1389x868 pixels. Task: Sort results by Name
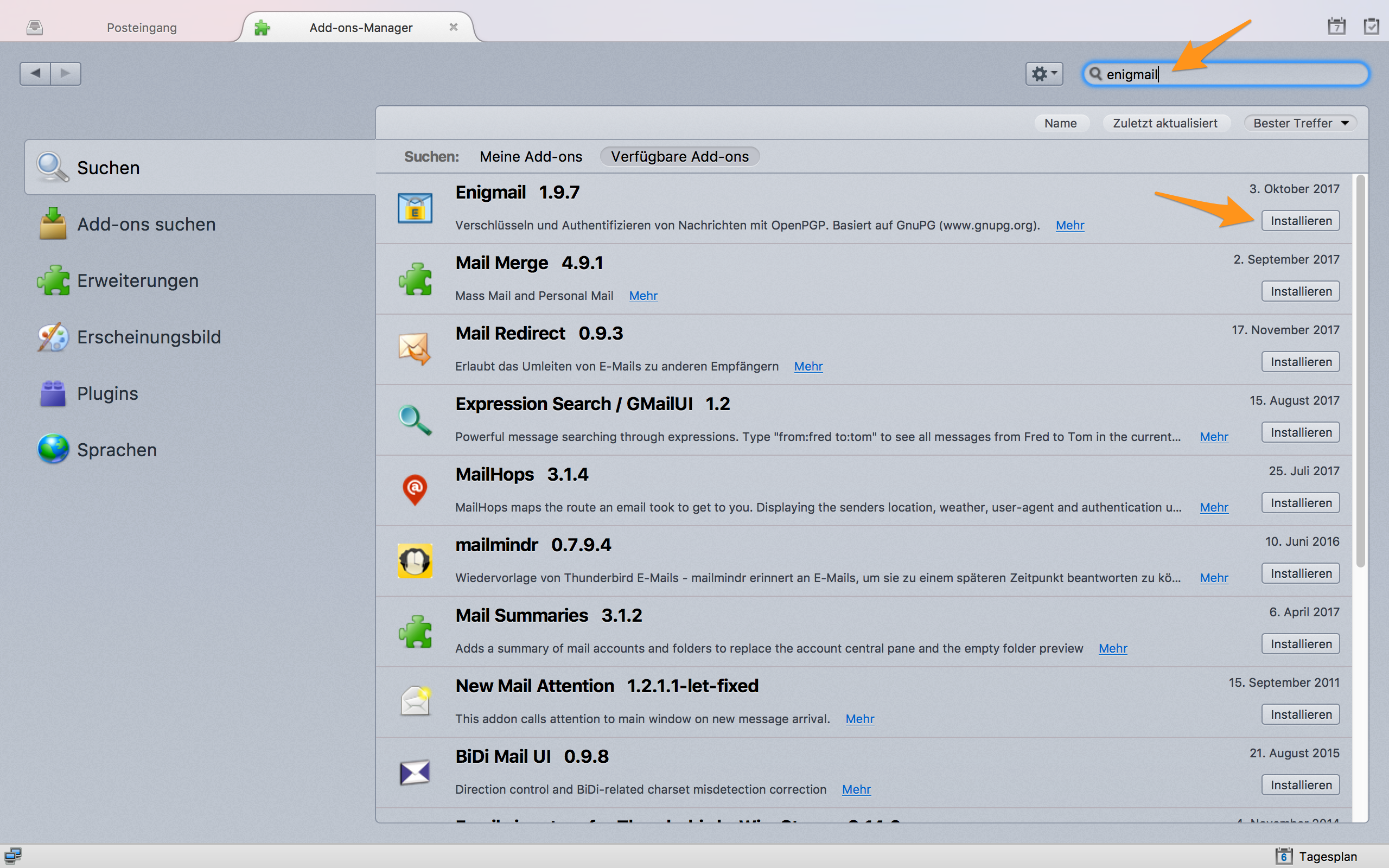pyautogui.click(x=1060, y=123)
